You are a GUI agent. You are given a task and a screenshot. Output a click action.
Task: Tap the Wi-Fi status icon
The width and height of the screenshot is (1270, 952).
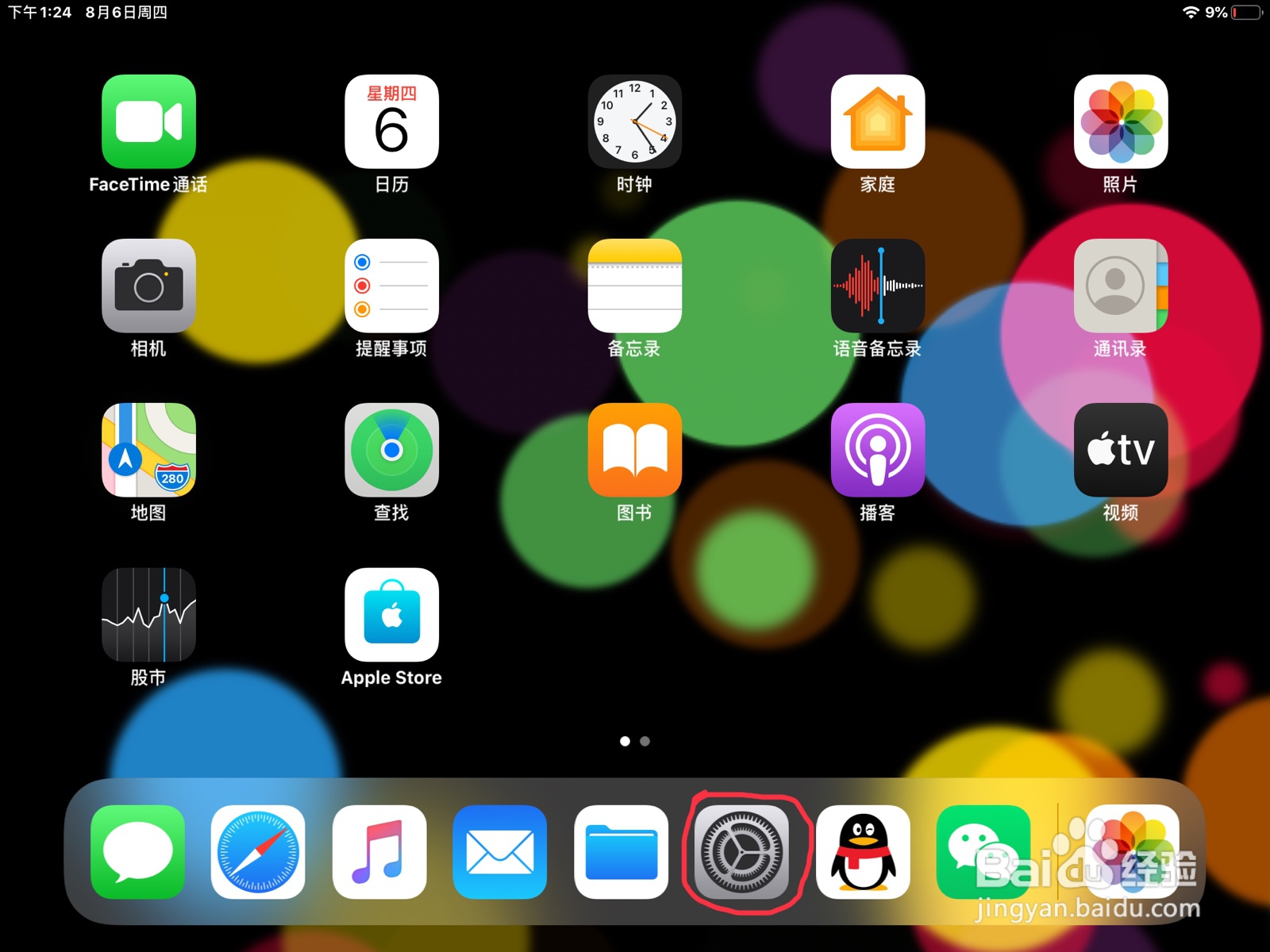pos(1190,12)
